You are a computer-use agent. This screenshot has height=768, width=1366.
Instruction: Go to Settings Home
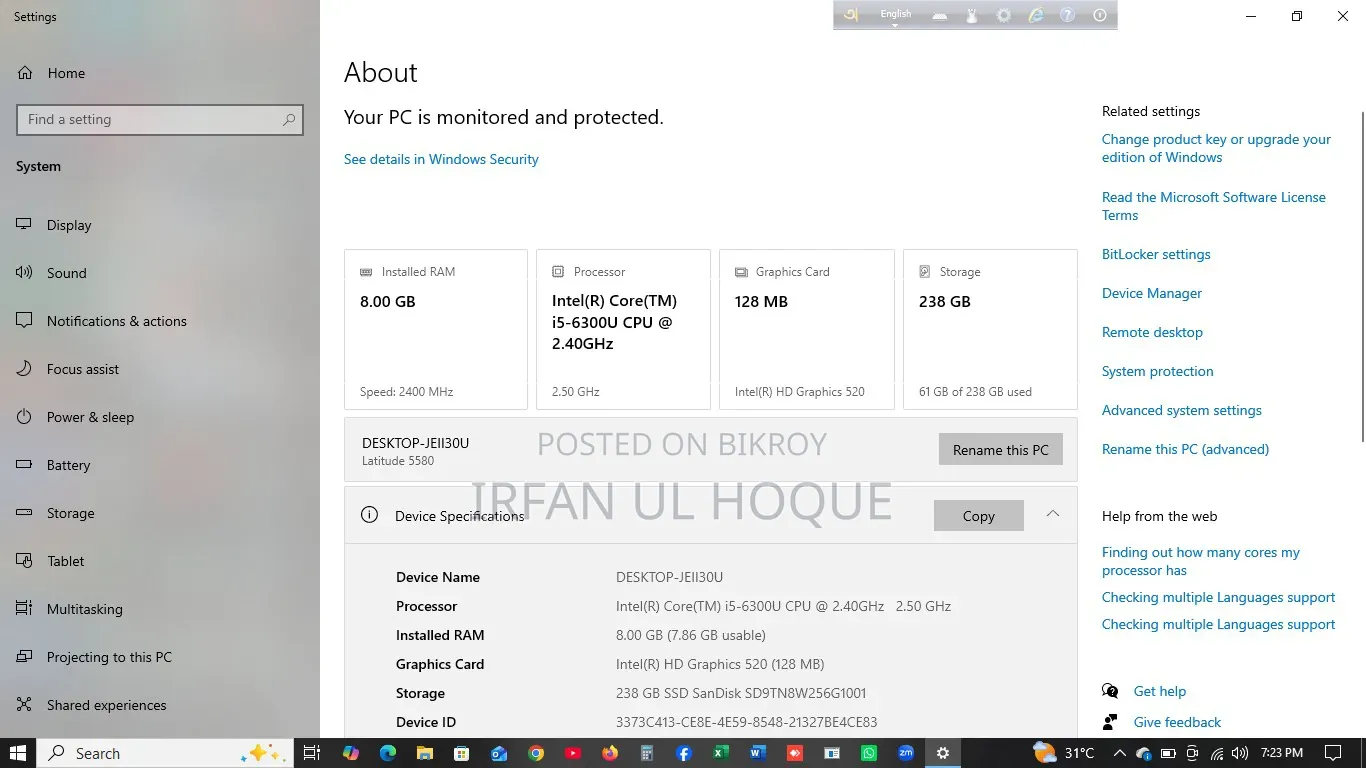(160, 73)
